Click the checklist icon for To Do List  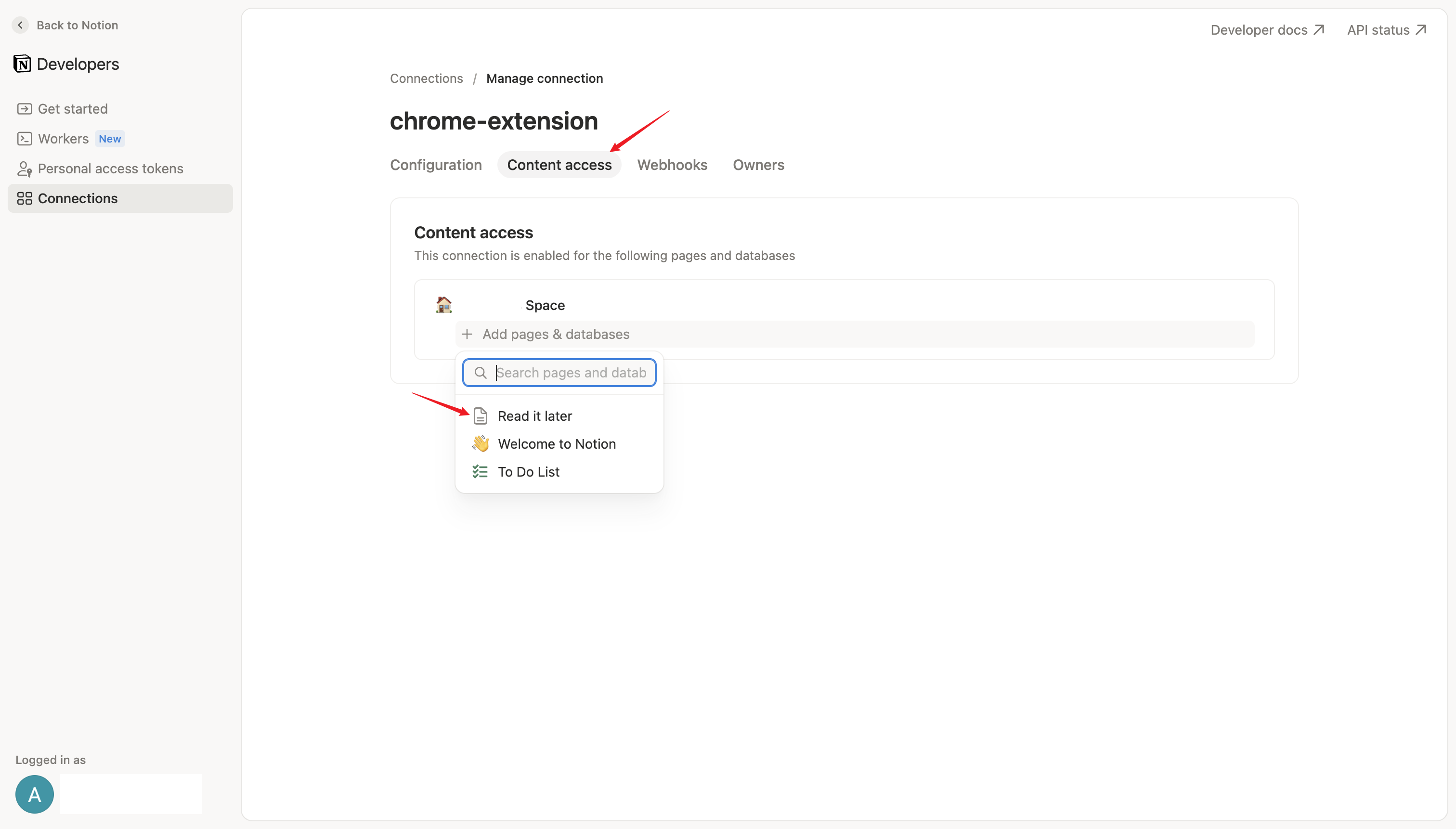click(480, 471)
